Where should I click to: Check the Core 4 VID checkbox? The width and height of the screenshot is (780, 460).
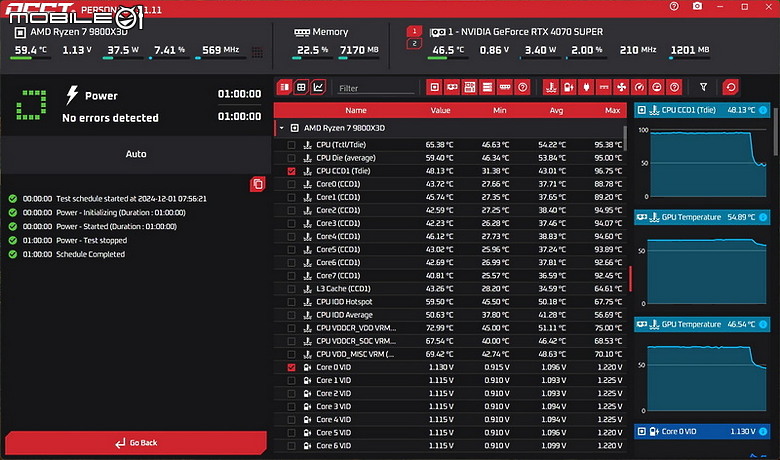click(292, 420)
